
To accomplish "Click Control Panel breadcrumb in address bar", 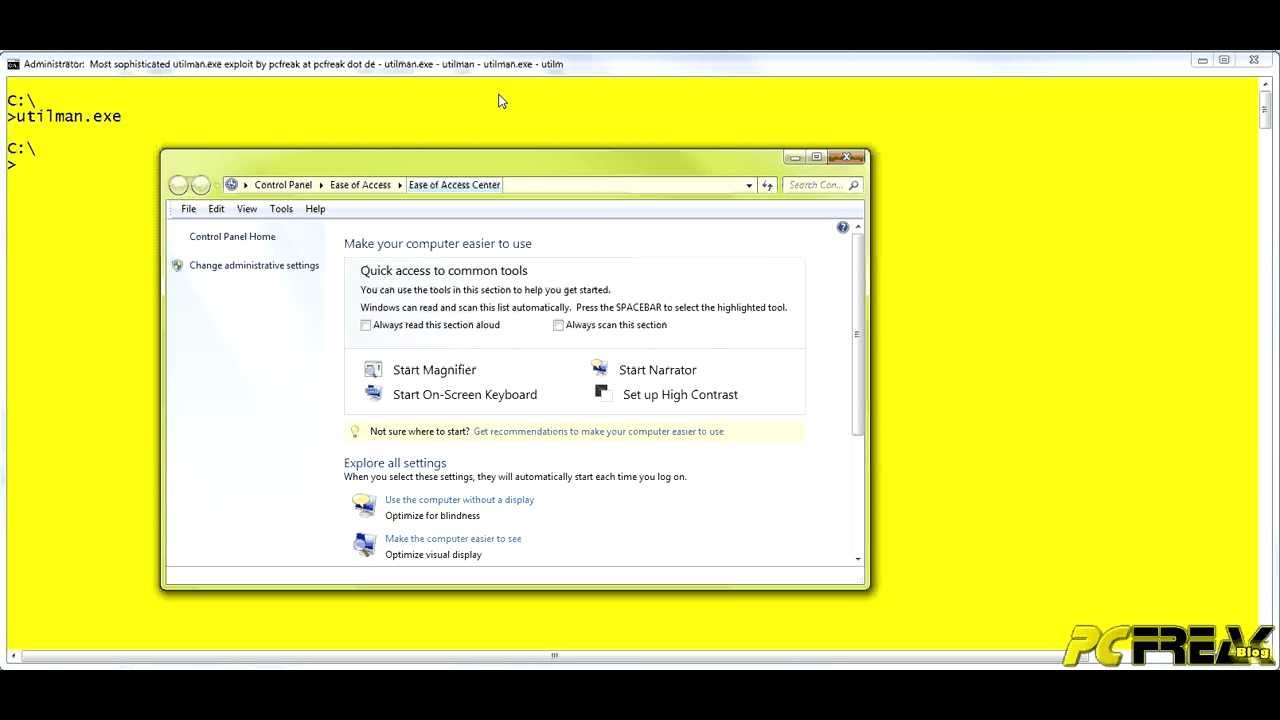I will tap(283, 185).
